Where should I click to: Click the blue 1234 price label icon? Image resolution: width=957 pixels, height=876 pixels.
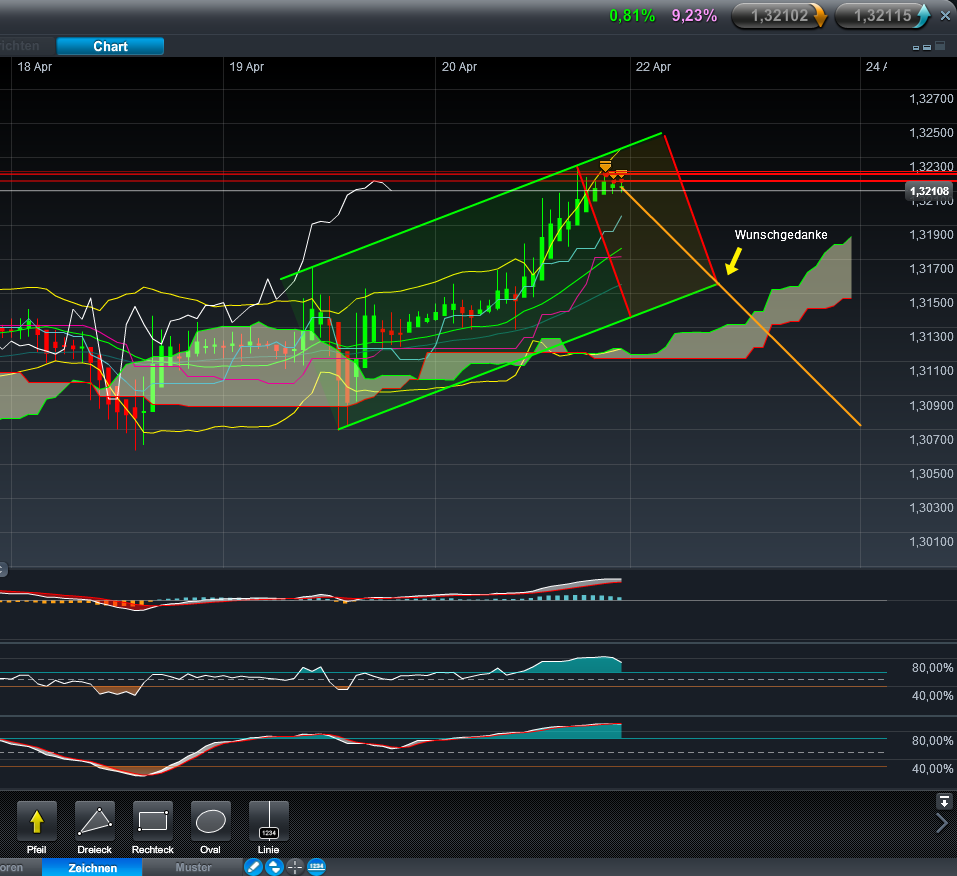point(316,867)
